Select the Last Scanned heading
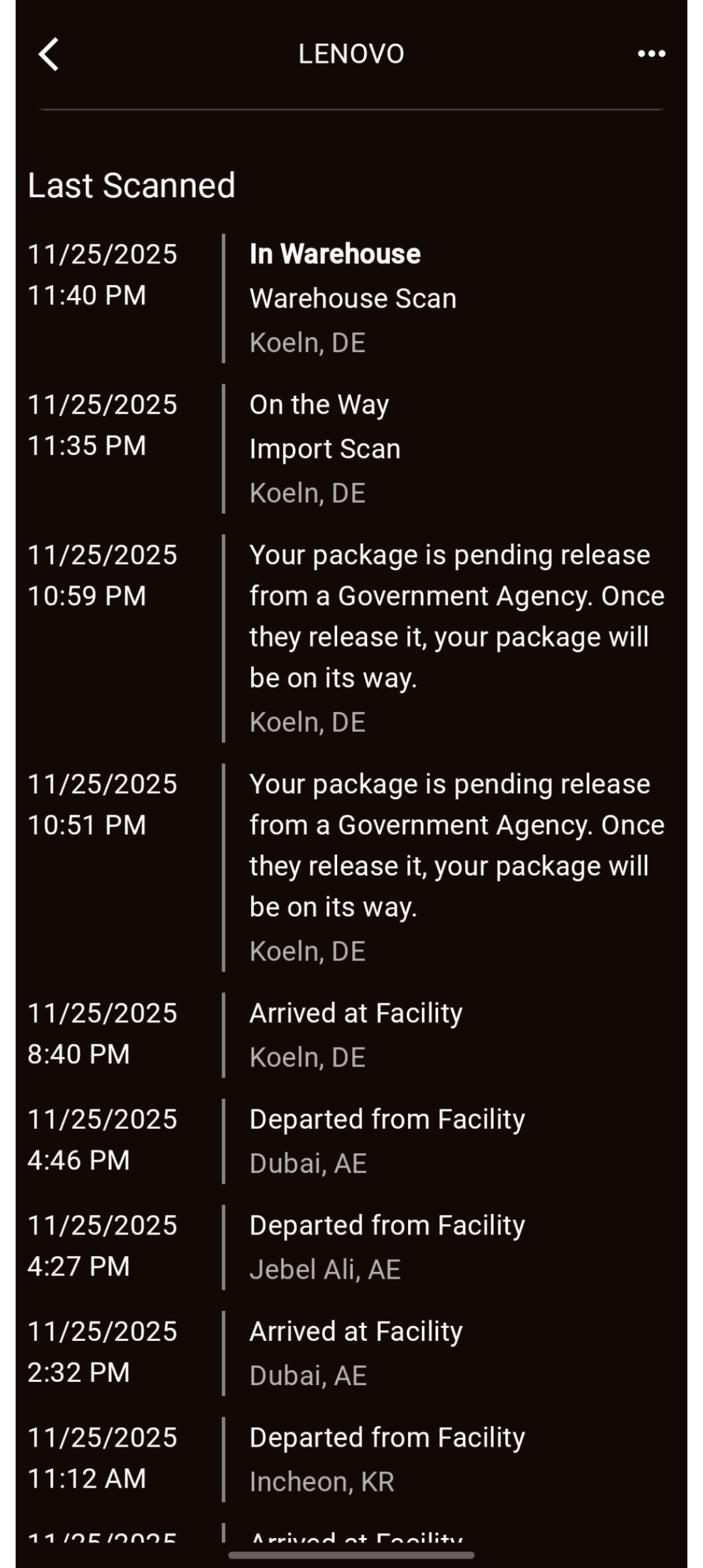Viewport: 703px width, 1568px height. pyautogui.click(x=131, y=185)
